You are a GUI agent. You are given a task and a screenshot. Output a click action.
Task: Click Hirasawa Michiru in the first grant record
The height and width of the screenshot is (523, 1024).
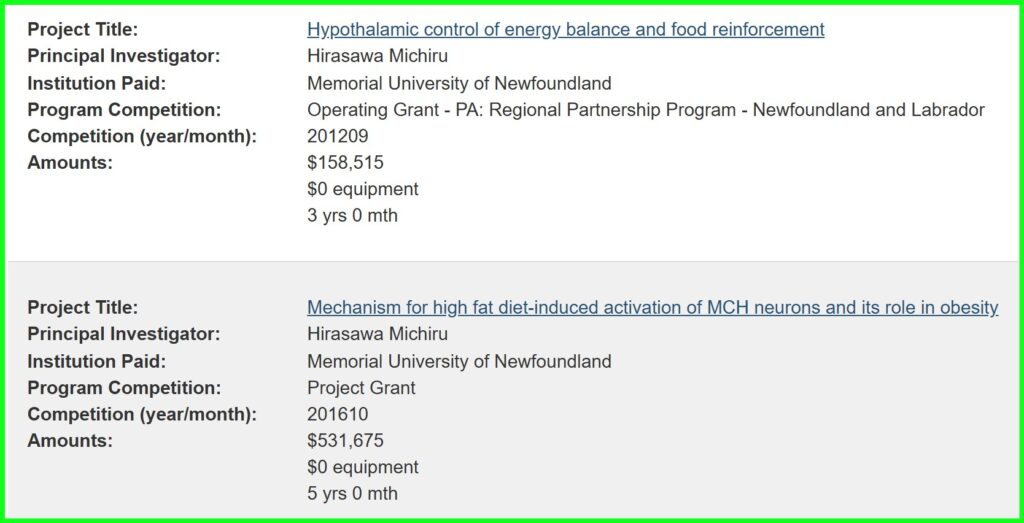377,56
